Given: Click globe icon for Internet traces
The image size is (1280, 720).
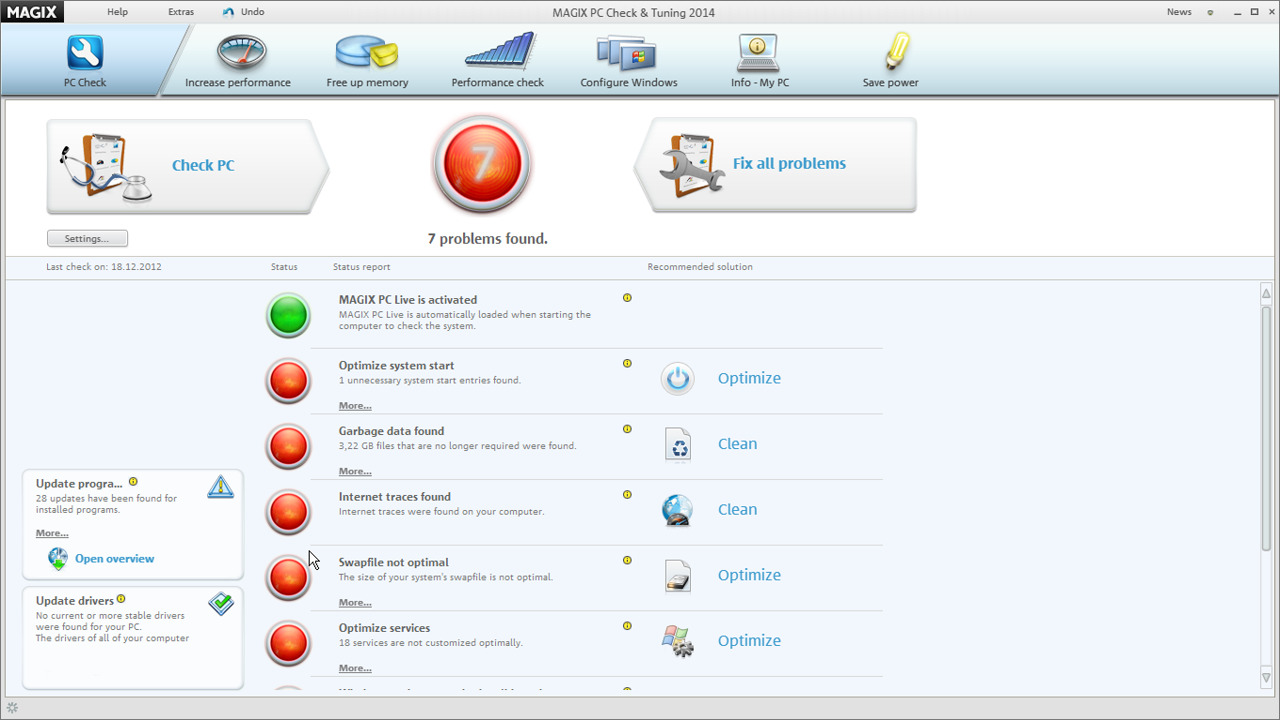Looking at the screenshot, I should (x=677, y=510).
